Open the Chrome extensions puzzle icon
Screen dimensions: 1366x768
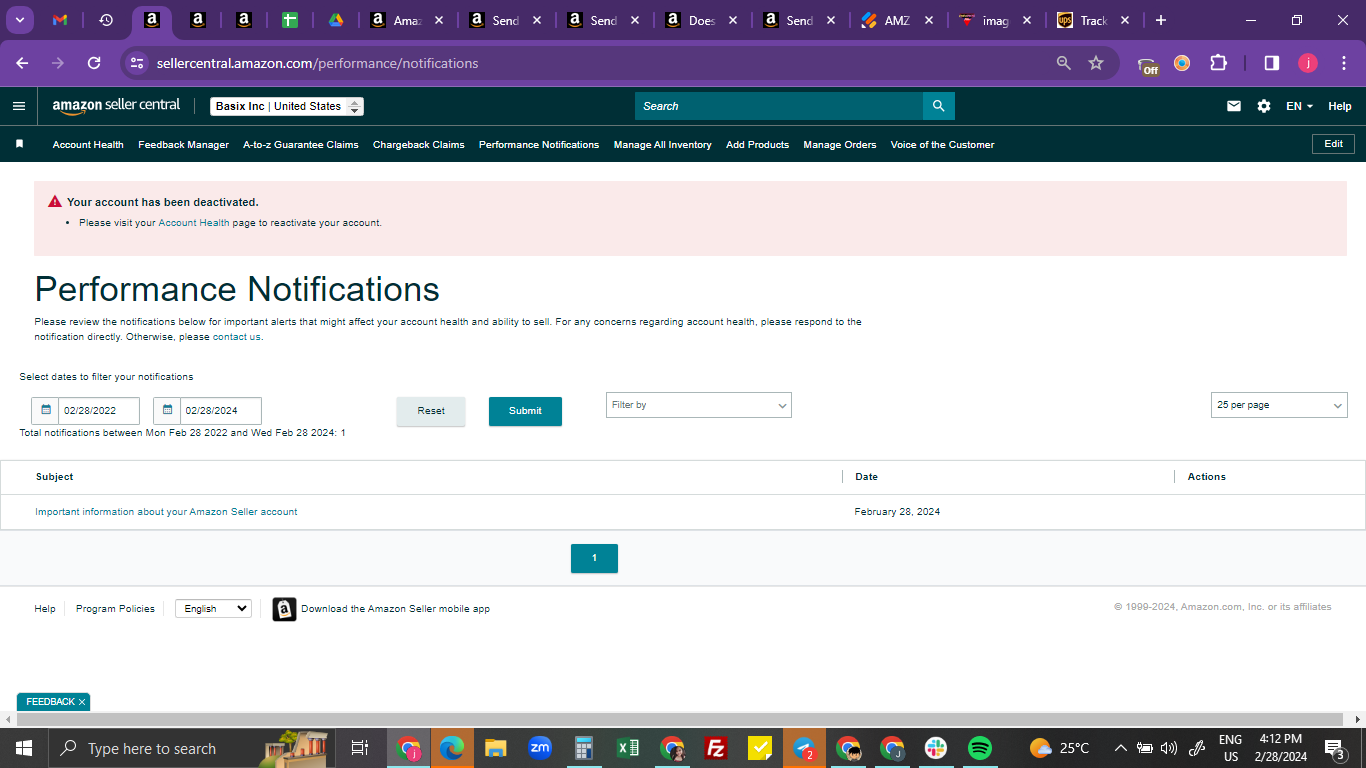1218,63
